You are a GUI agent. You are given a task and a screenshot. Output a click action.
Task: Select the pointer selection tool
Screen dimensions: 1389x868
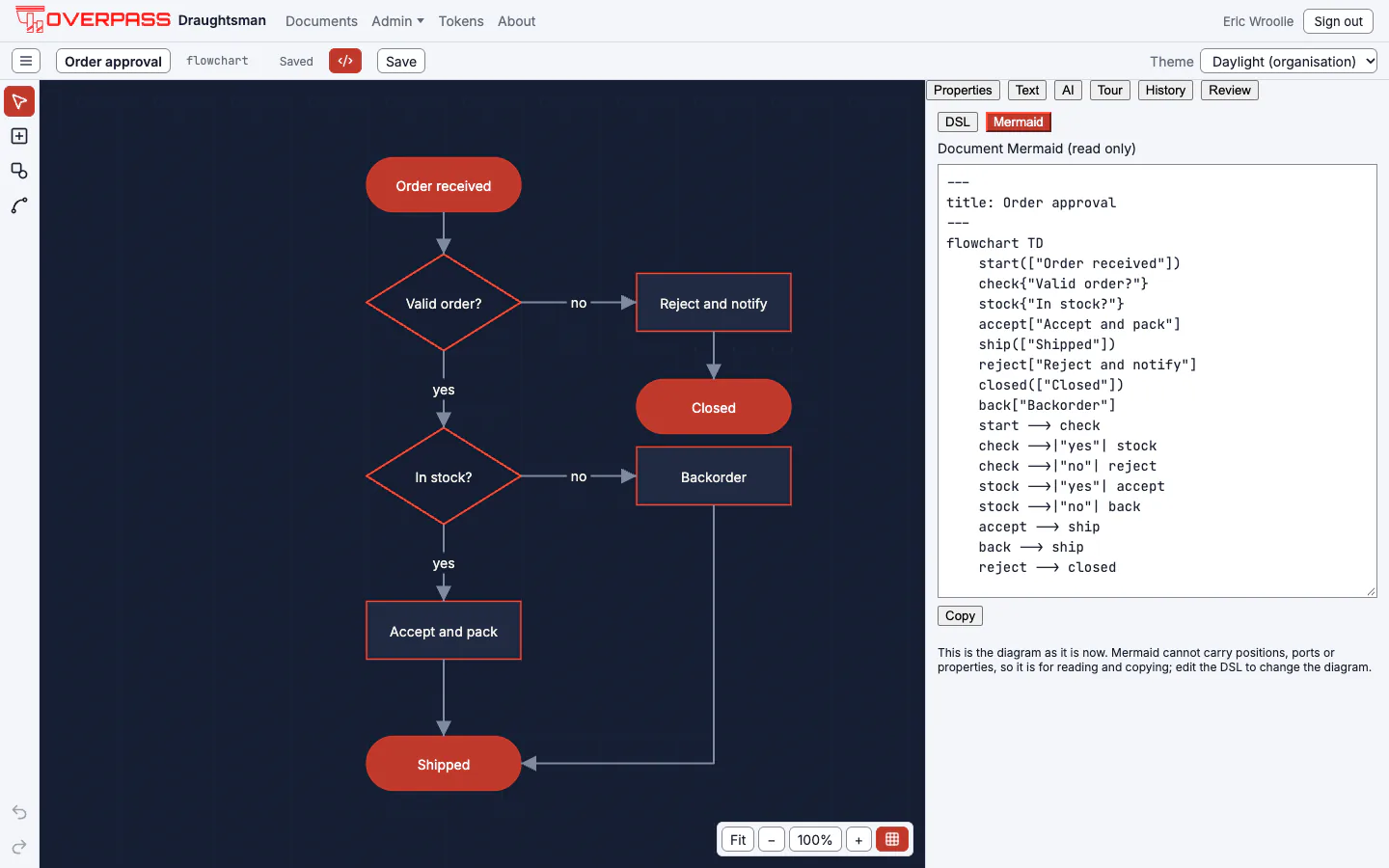[19, 101]
